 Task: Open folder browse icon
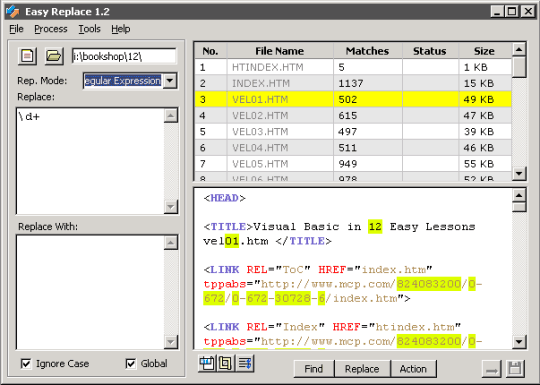pyautogui.click(x=54, y=56)
